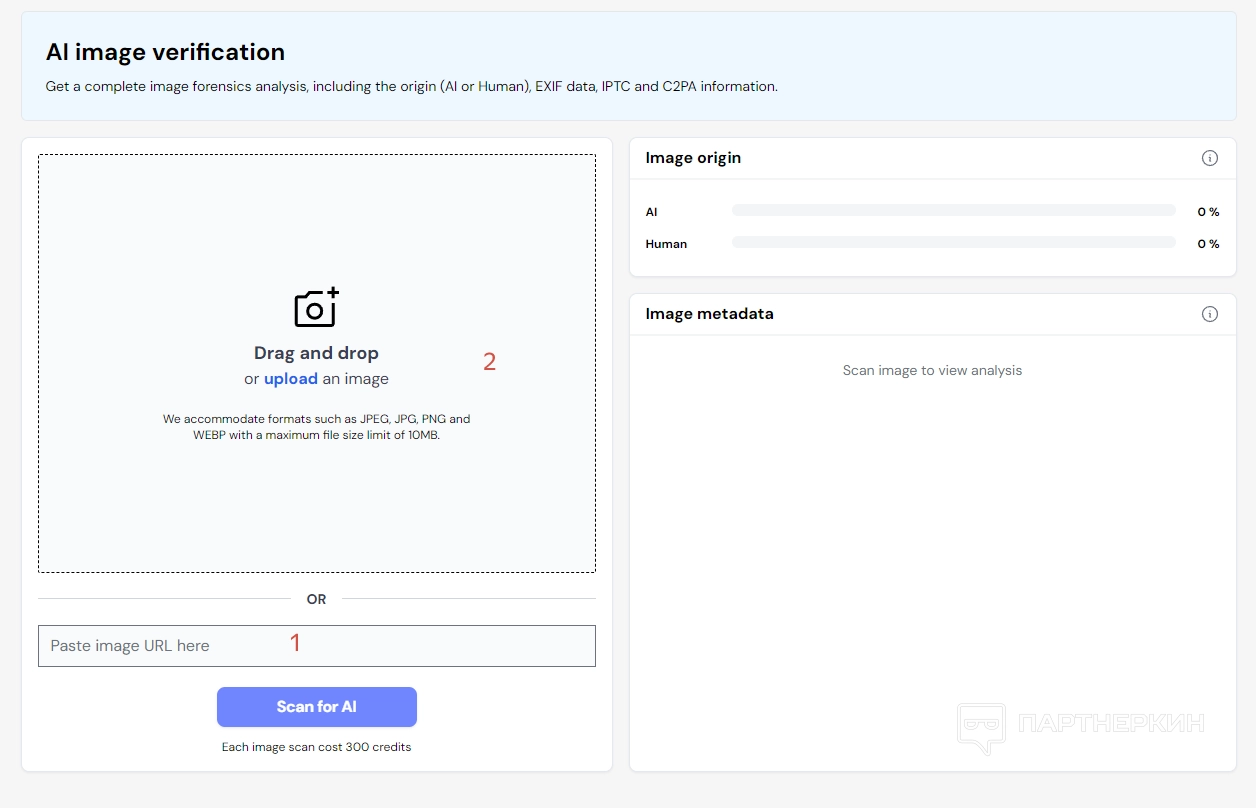The height and width of the screenshot is (808, 1256).
Task: Click the Human percentage progress bar
Action: (x=953, y=243)
